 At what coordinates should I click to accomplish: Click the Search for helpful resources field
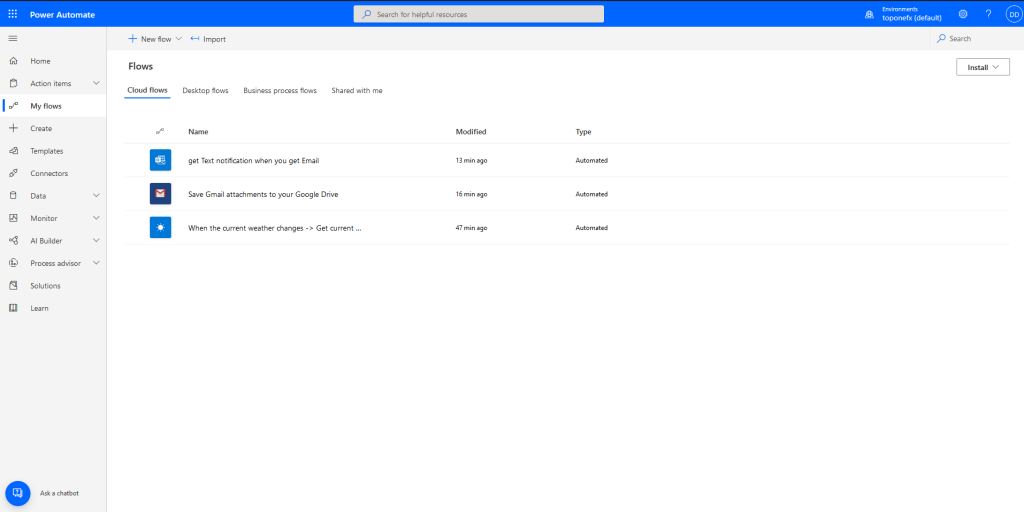tap(479, 14)
